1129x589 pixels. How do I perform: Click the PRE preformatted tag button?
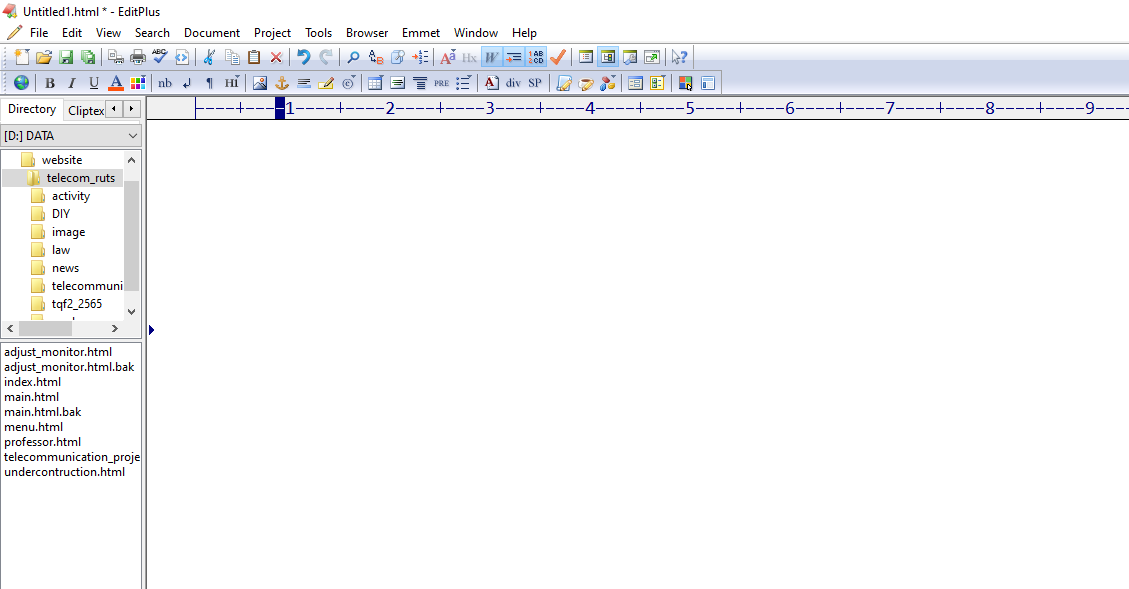[441, 83]
